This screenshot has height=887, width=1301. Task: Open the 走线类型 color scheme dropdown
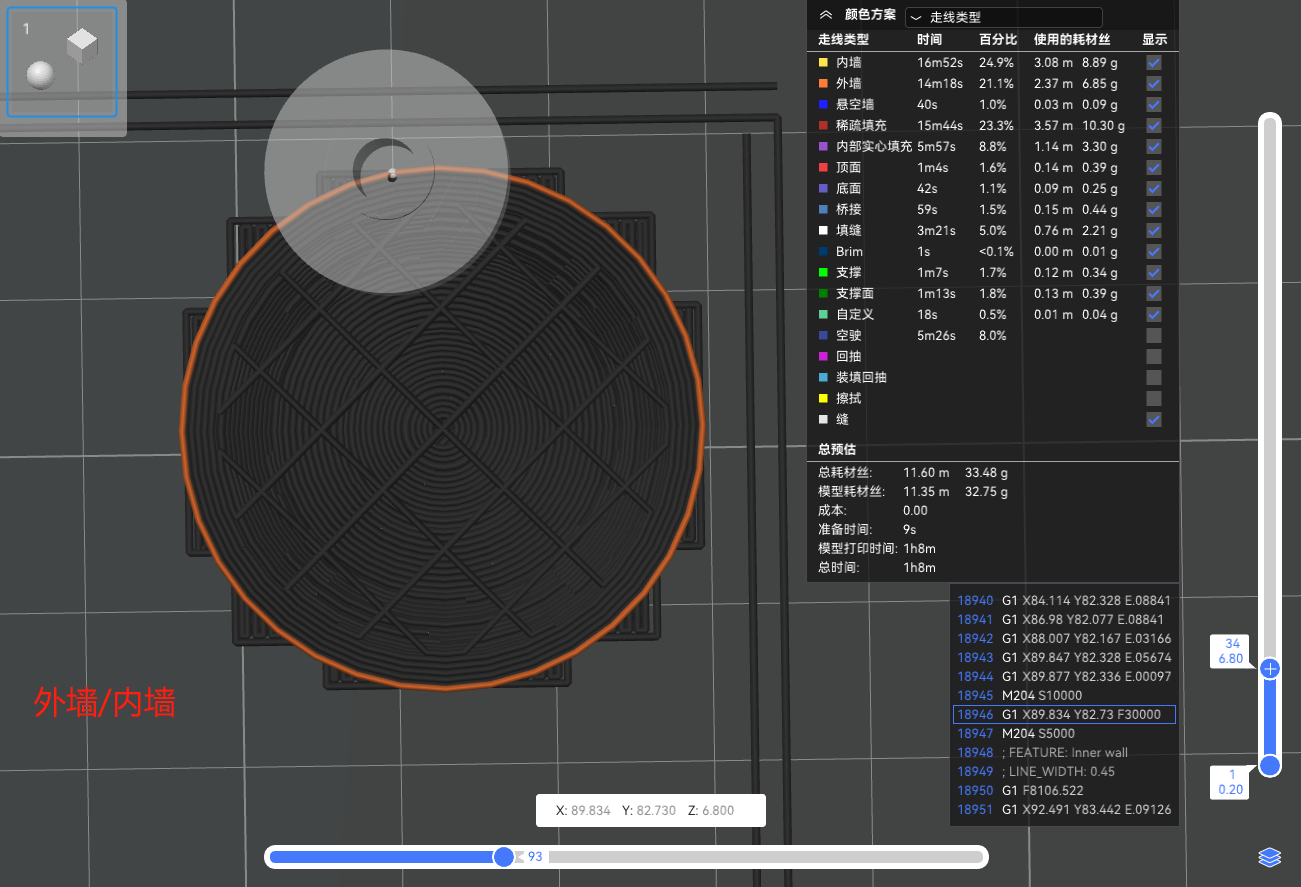point(1003,17)
